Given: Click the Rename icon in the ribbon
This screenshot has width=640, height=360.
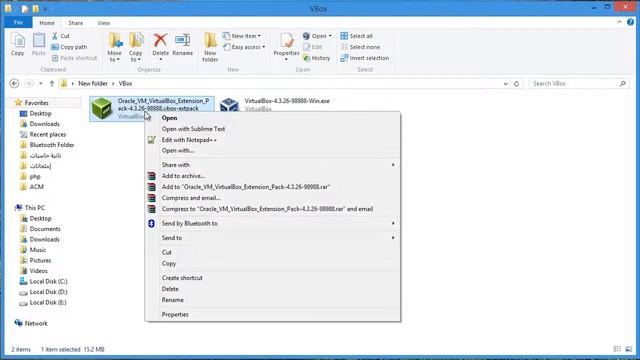Looking at the screenshot, I should (x=182, y=40).
